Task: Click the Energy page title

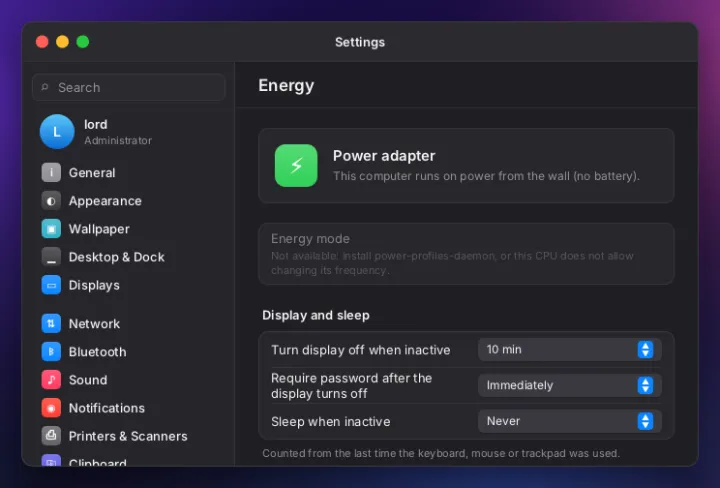Action: click(x=286, y=85)
